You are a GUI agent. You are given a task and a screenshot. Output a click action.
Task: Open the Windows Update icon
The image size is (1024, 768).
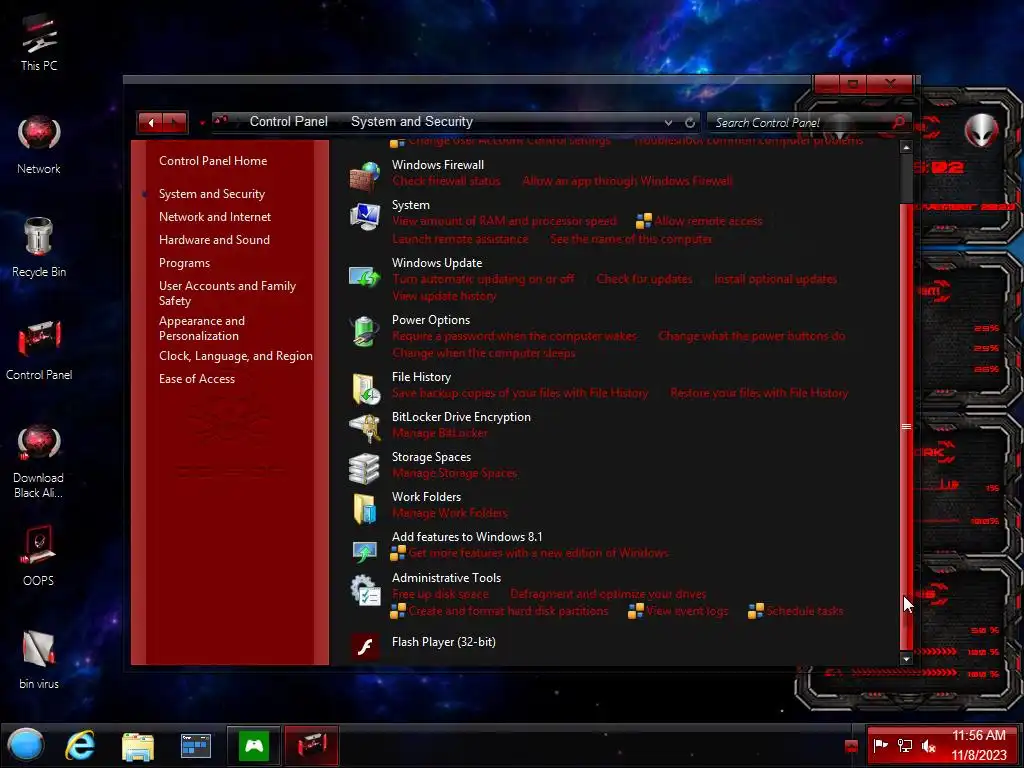(x=364, y=277)
